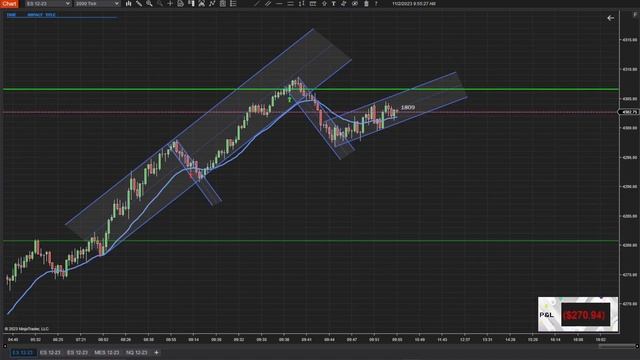This screenshot has width=640, height=360.
Task: Toggle the eye hide-drawings icon
Action: 355,4
